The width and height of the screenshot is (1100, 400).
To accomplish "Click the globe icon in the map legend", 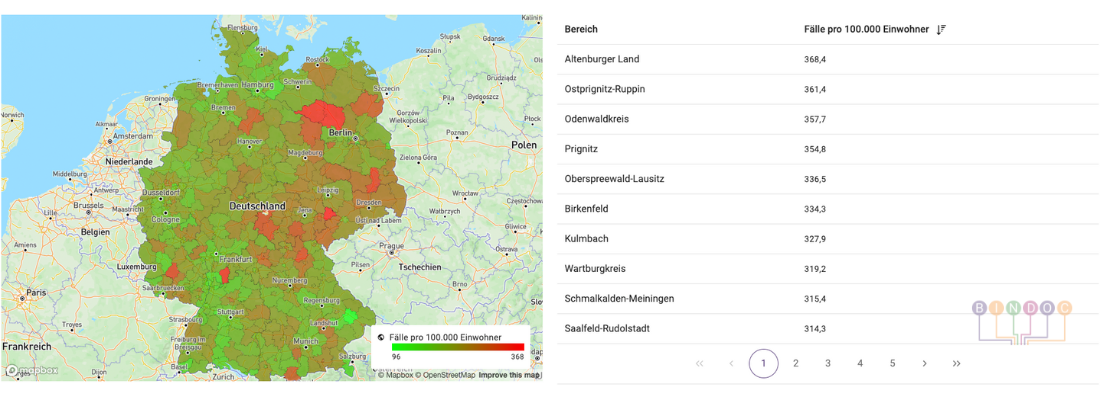I will (x=381, y=338).
